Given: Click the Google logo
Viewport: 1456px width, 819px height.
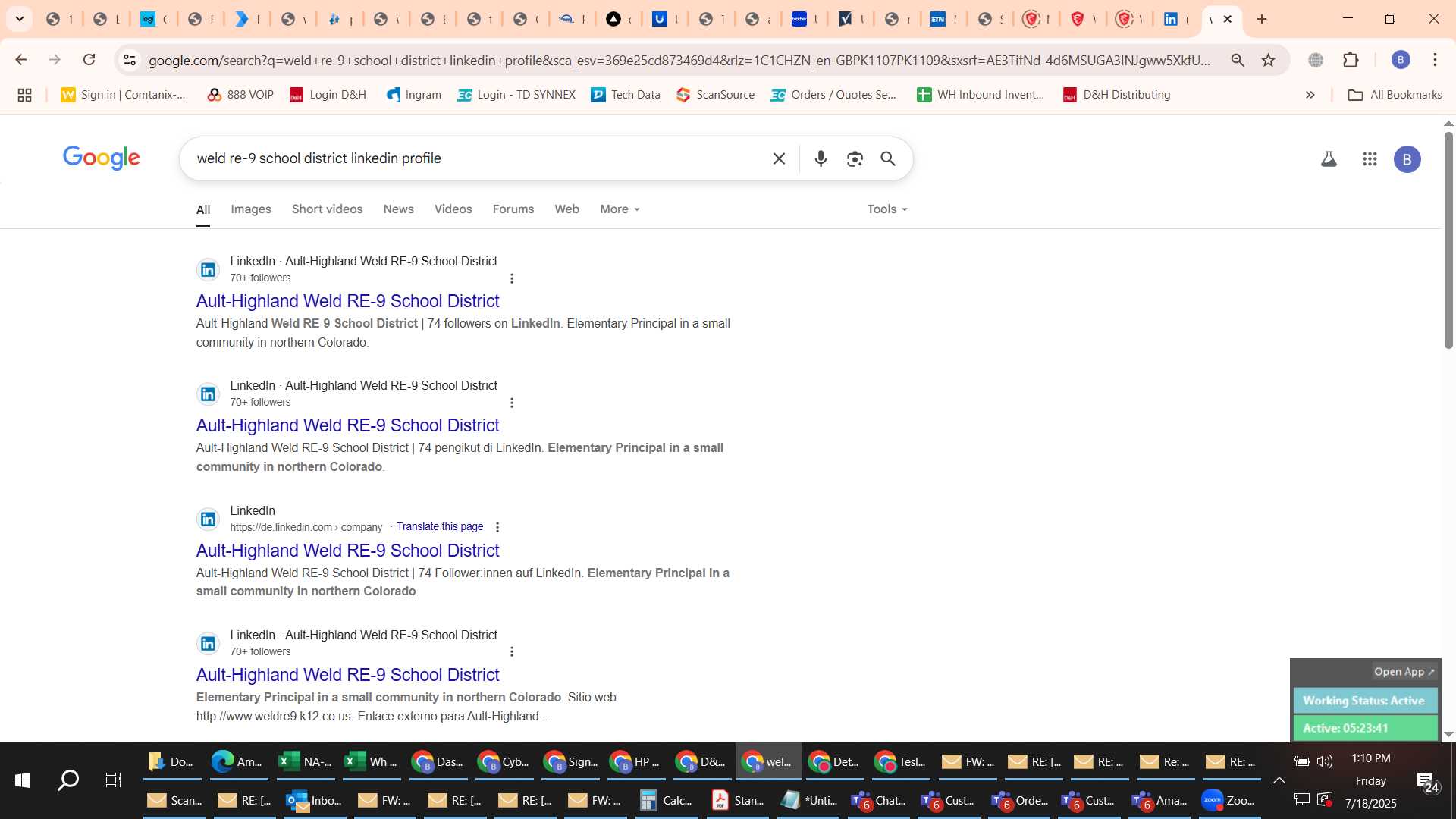Looking at the screenshot, I should 102,158.
